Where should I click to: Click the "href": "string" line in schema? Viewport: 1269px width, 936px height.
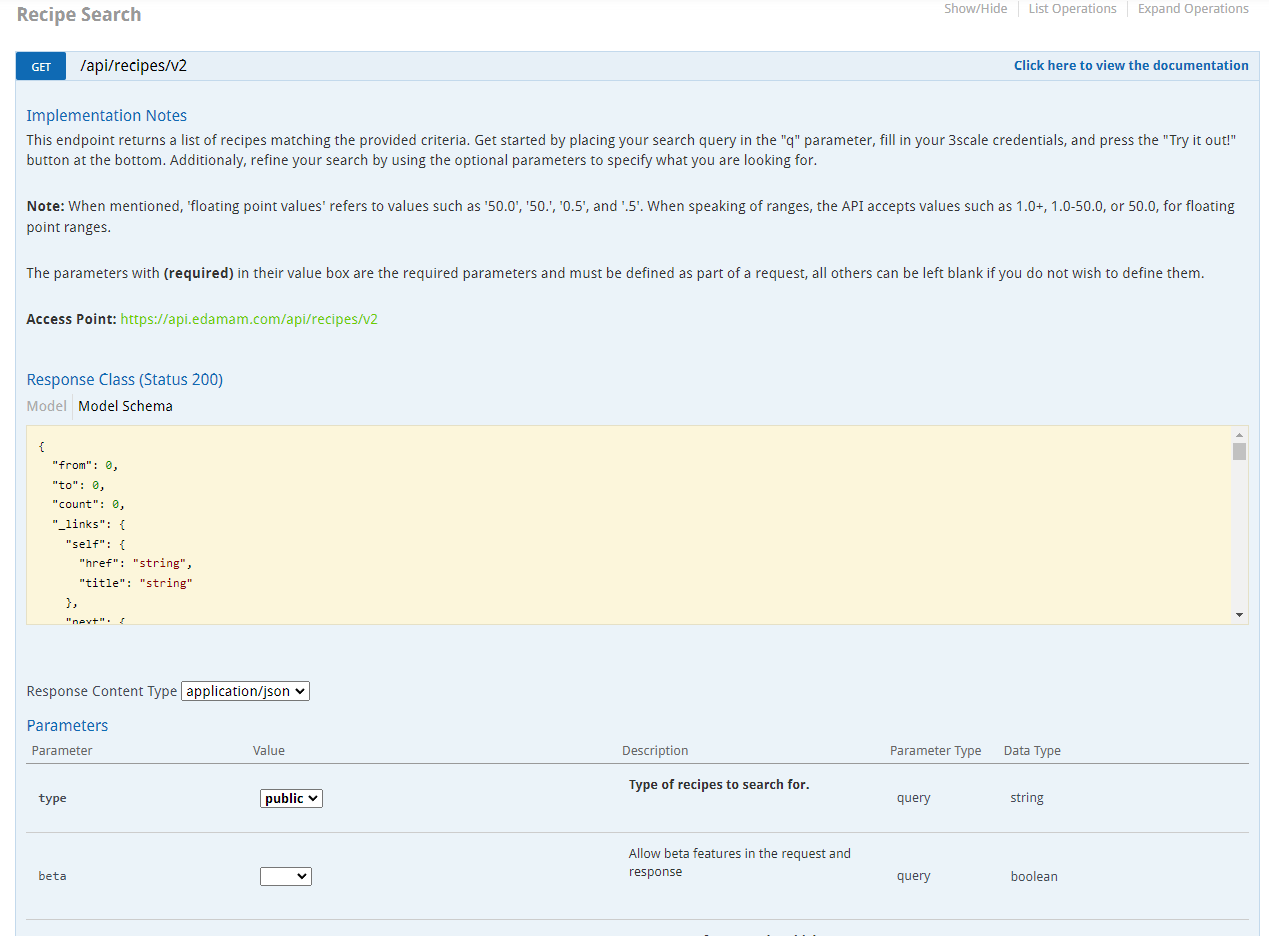coord(135,563)
